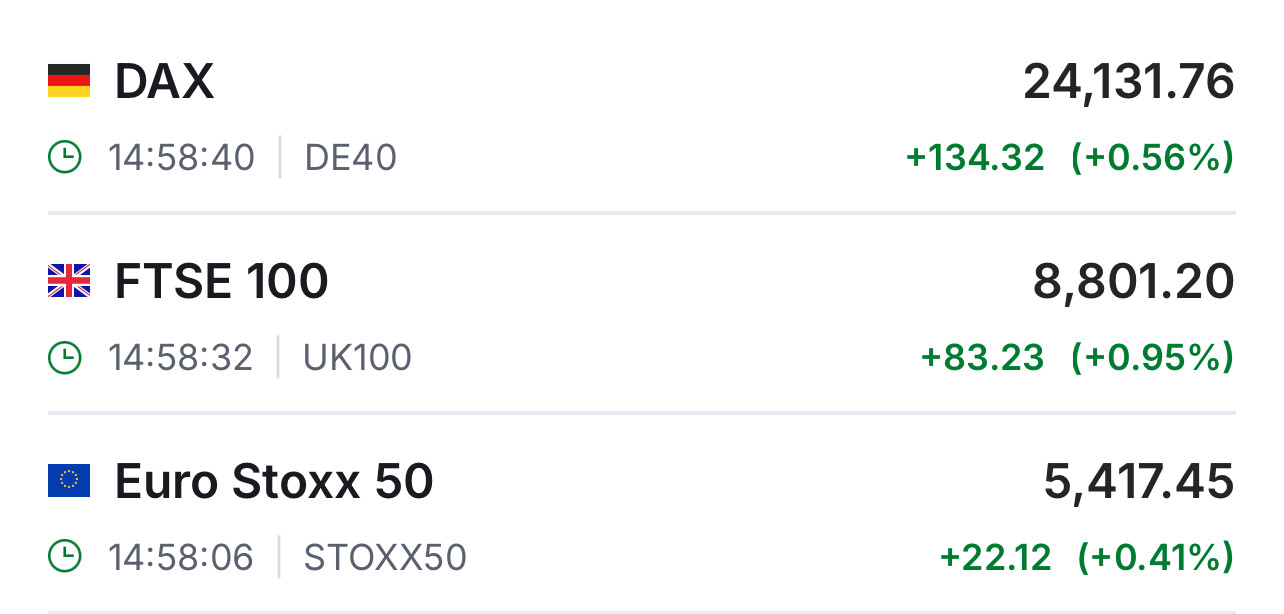Click the German flag icon beside DAX
Image resolution: width=1284 pixels, height=614 pixels.
[69, 81]
